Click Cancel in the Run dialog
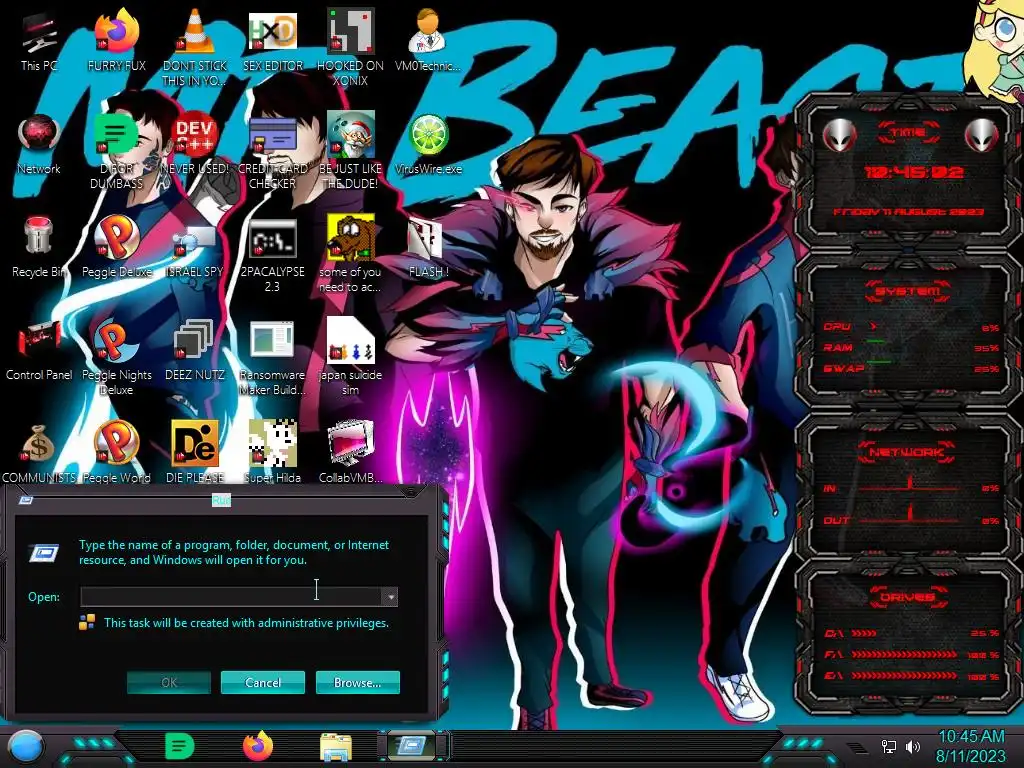Viewport: 1024px width, 768px height. pos(263,682)
